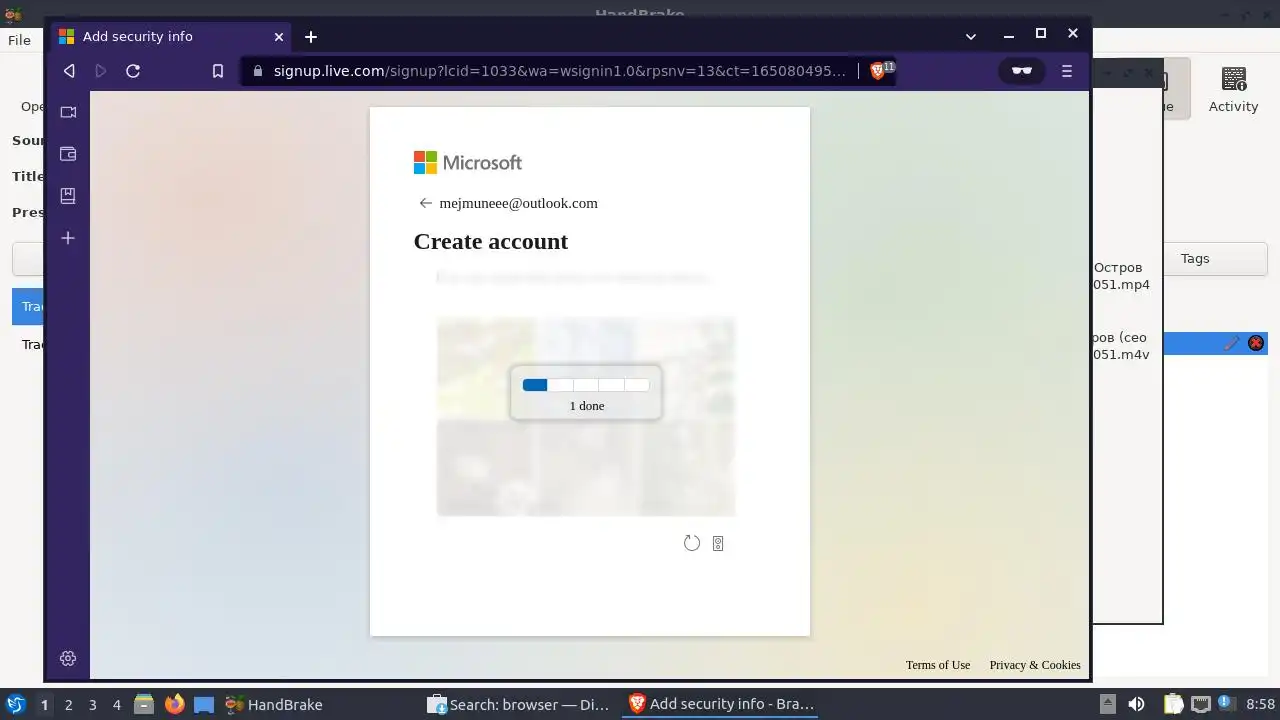This screenshot has width=1280, height=720.
Task: Click the taskbar clock 8:58
Action: click(1260, 705)
